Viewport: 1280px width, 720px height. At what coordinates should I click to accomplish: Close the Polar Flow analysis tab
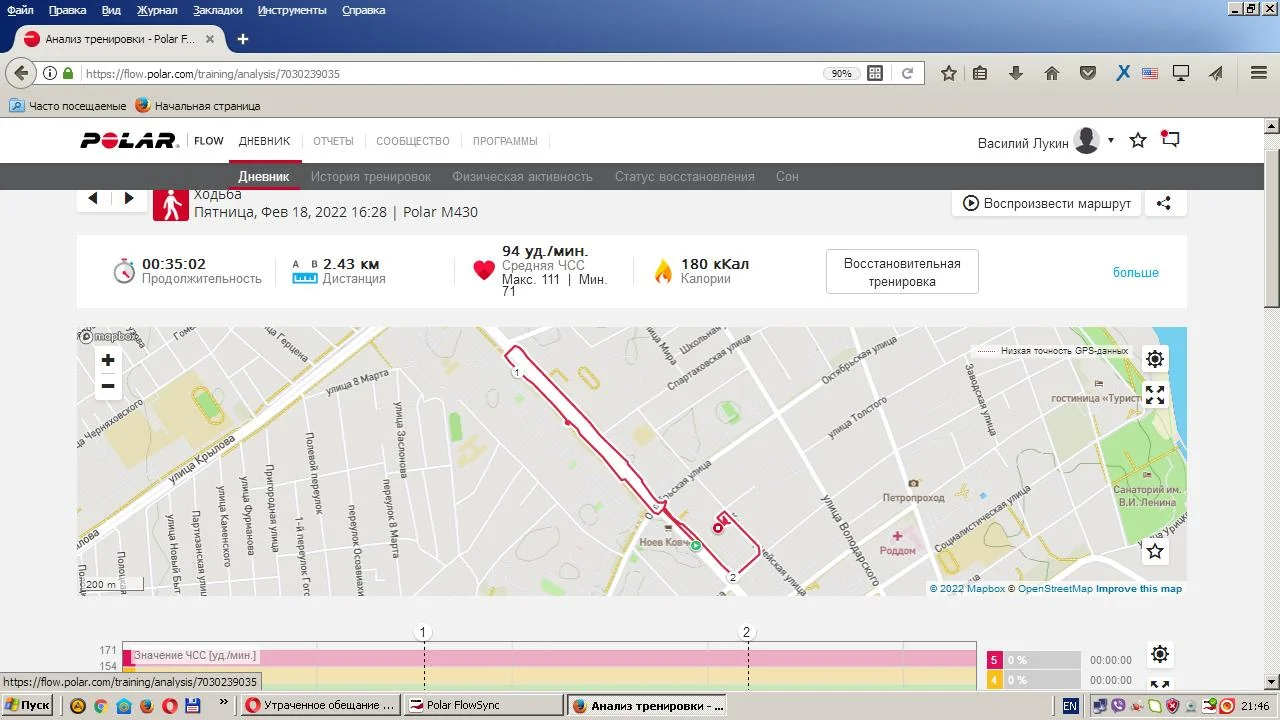[210, 39]
